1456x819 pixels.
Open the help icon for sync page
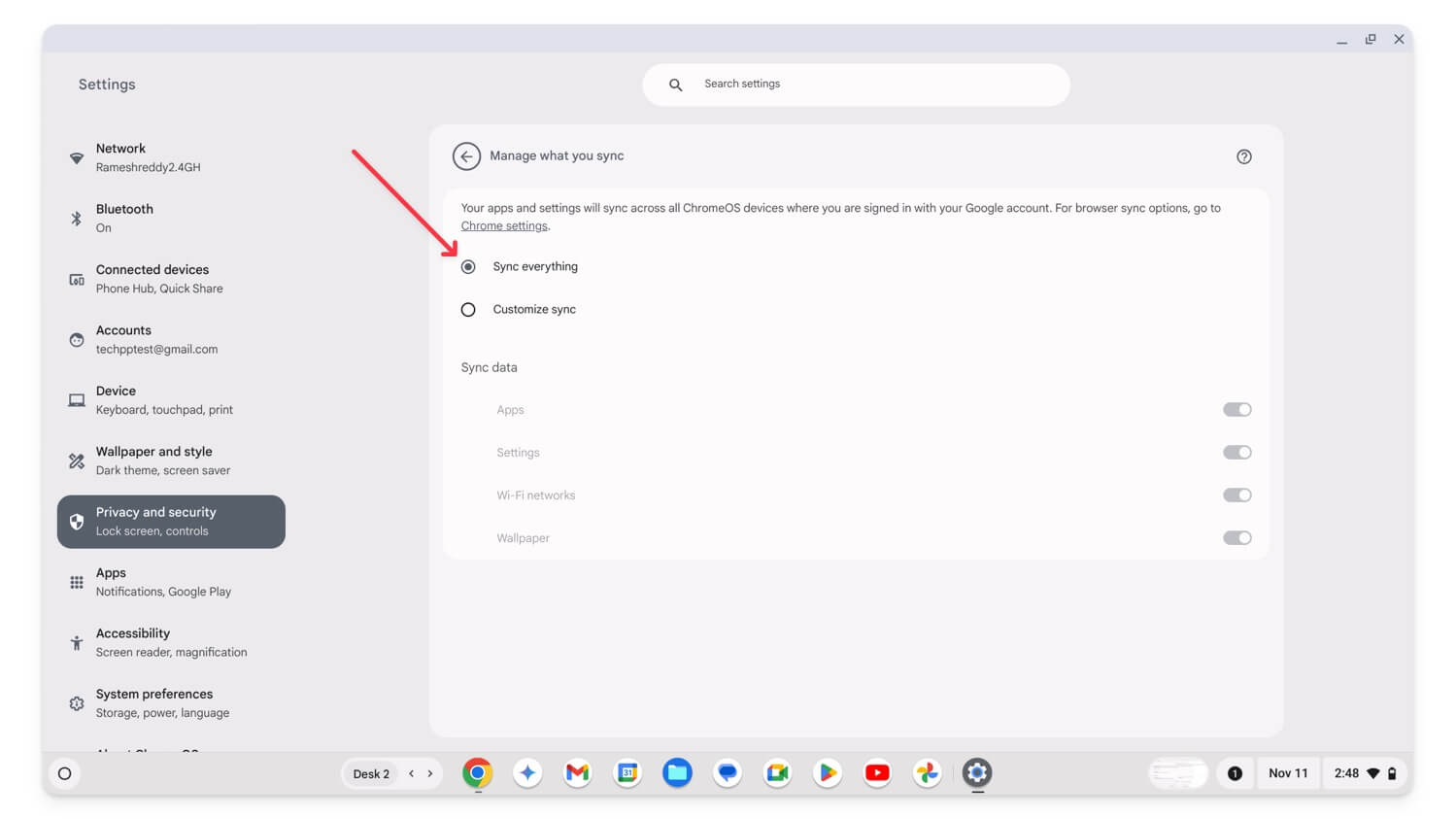point(1243,156)
